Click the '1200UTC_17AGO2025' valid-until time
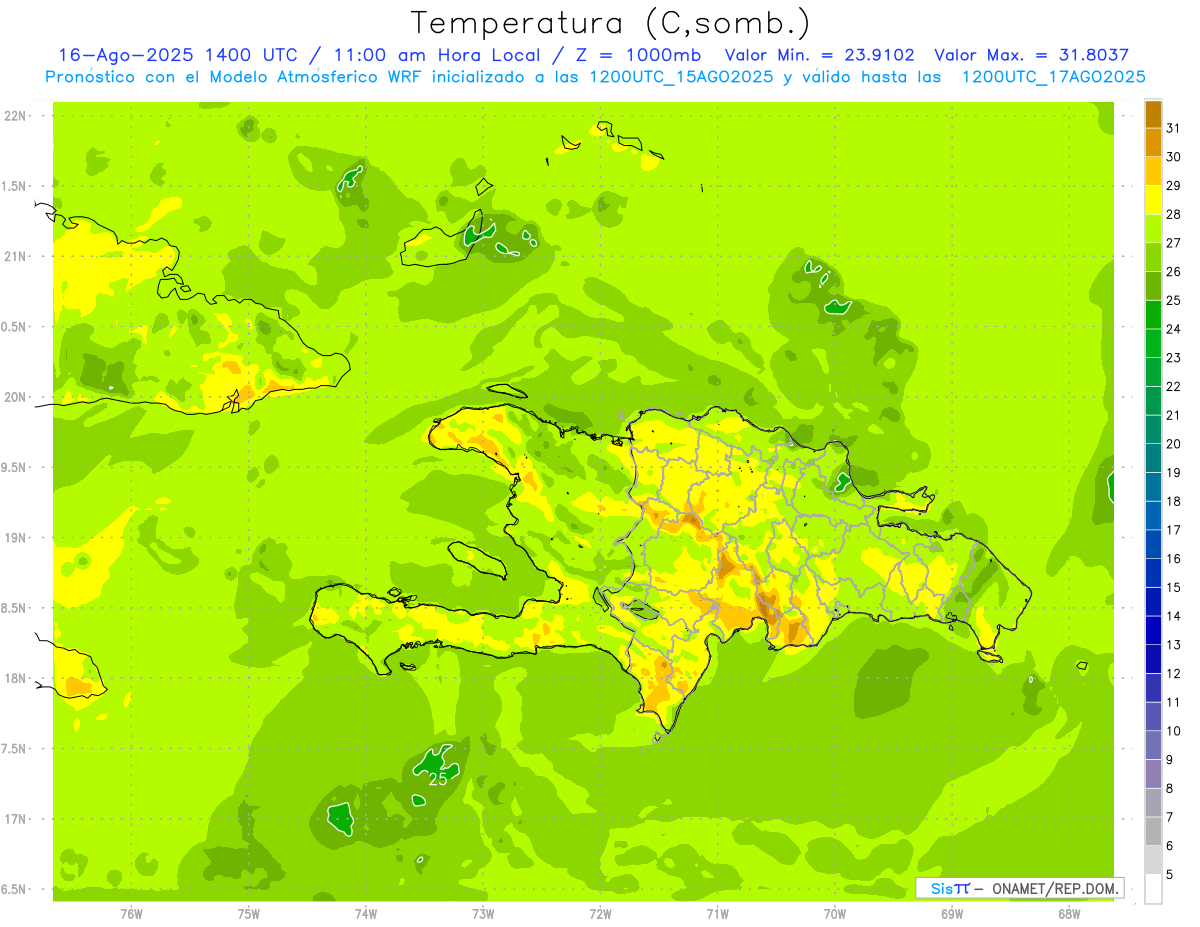 coord(1053,77)
